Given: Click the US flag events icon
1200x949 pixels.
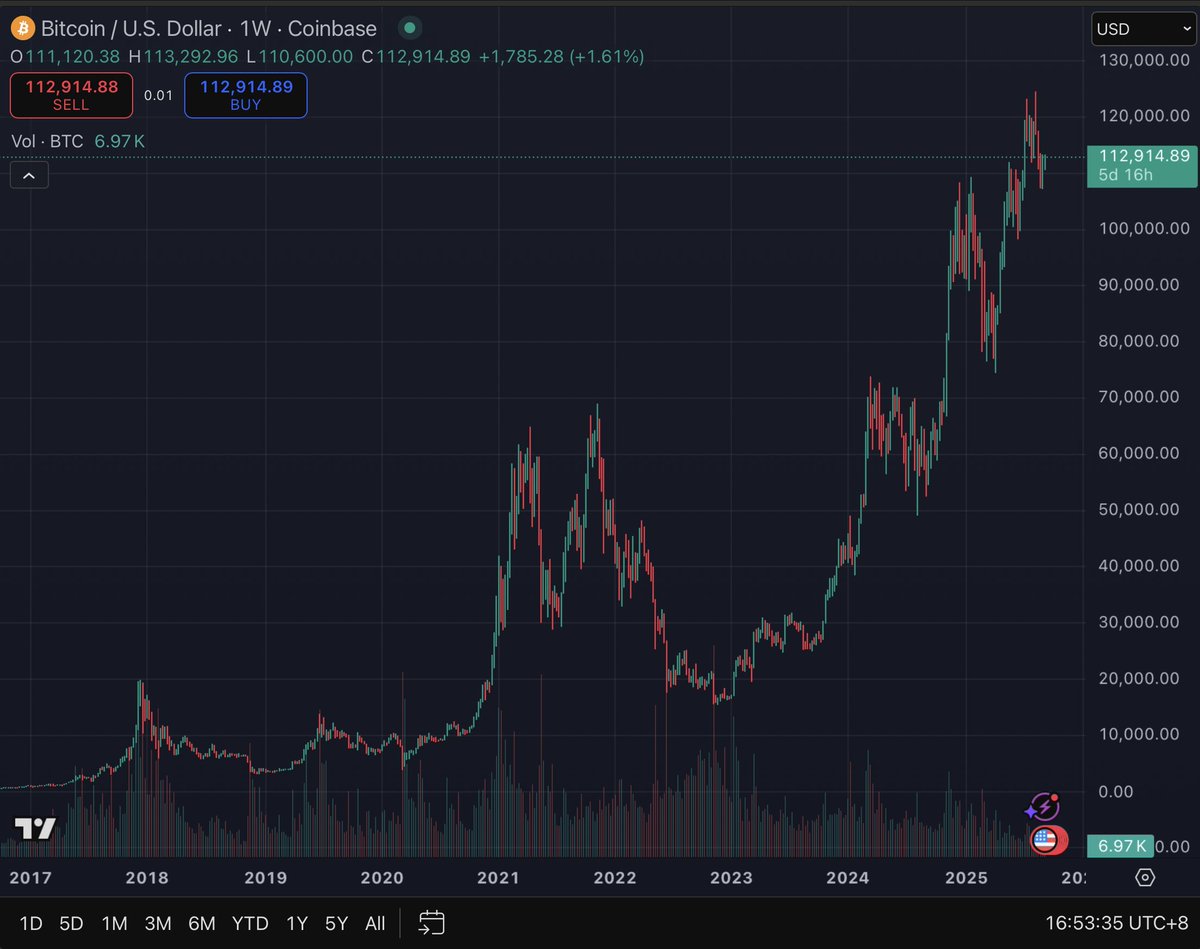Looking at the screenshot, I should coord(1047,841).
